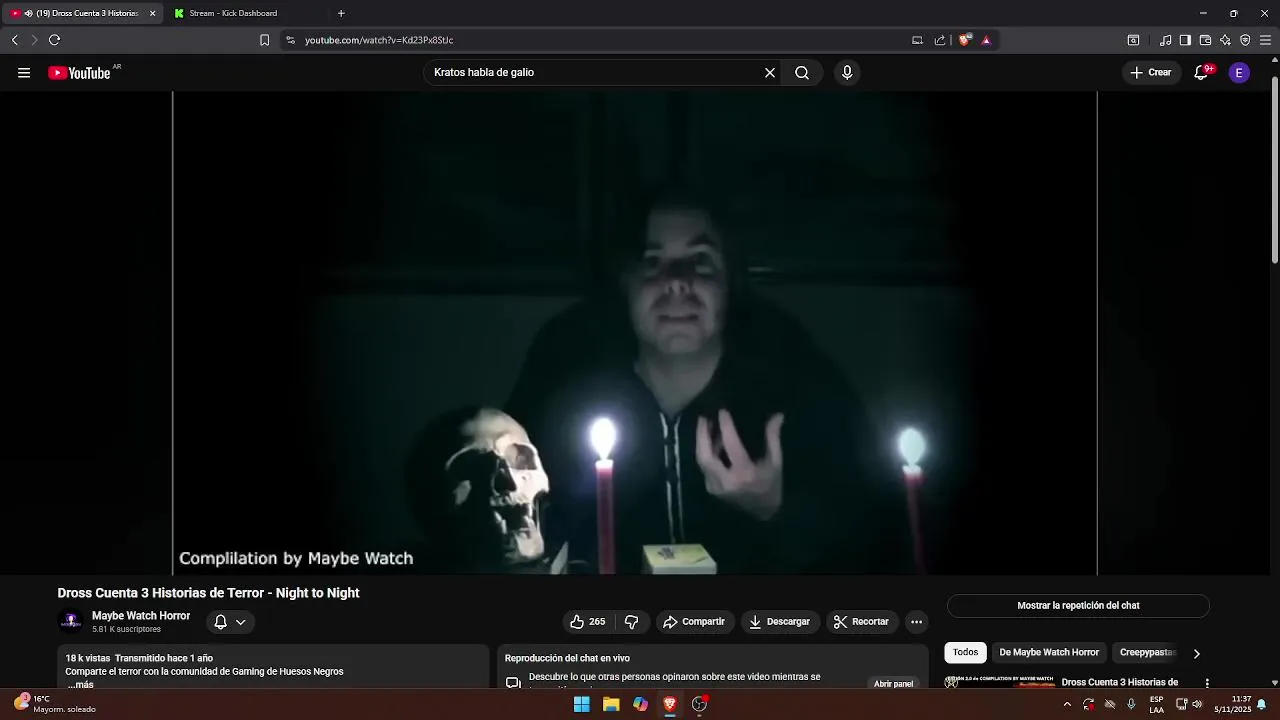Open the Maybe Watch Horror channel name
This screenshot has width=1280, height=720.
click(x=141, y=616)
